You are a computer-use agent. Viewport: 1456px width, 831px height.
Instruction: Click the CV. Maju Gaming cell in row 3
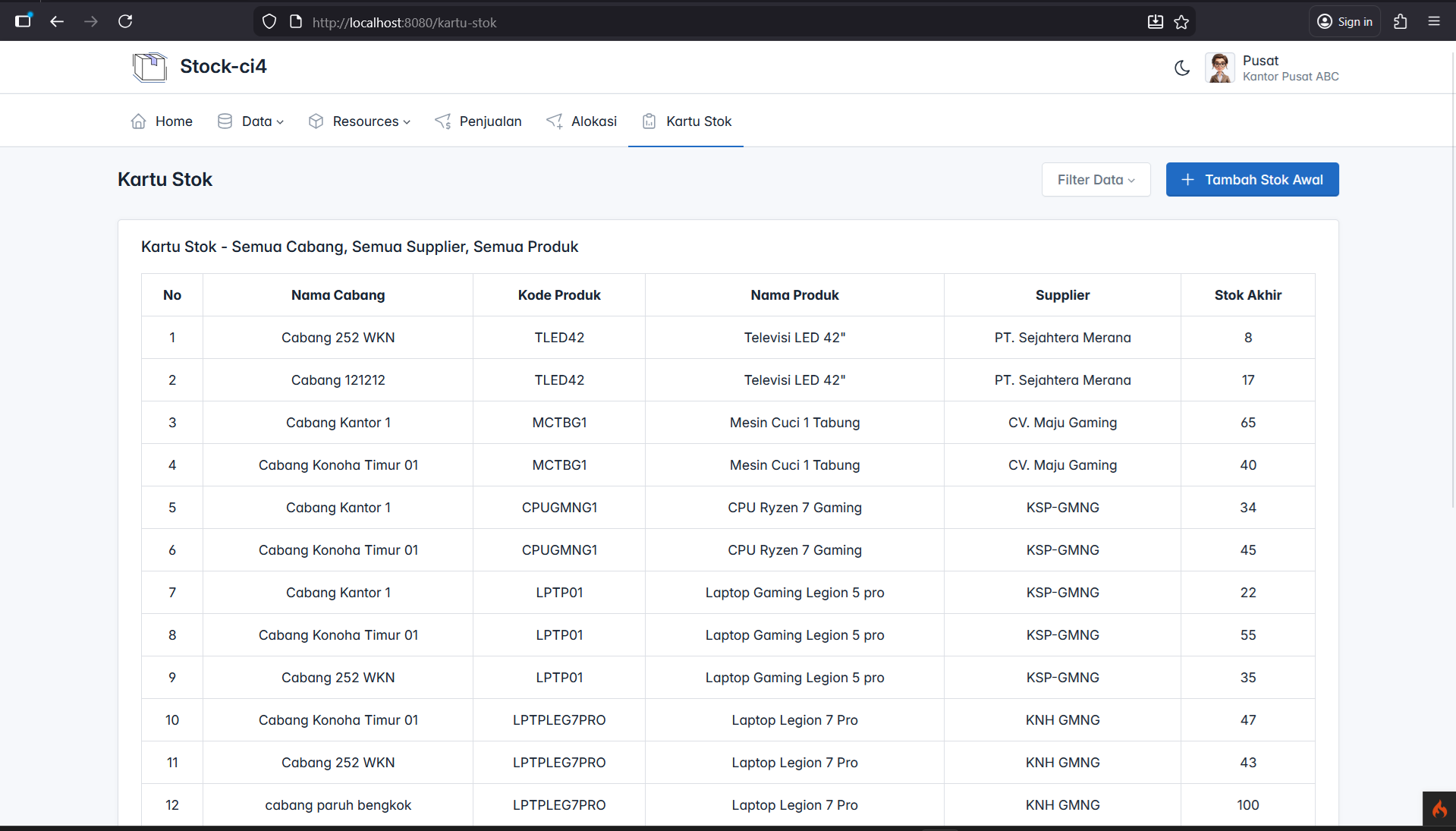pyautogui.click(x=1062, y=423)
